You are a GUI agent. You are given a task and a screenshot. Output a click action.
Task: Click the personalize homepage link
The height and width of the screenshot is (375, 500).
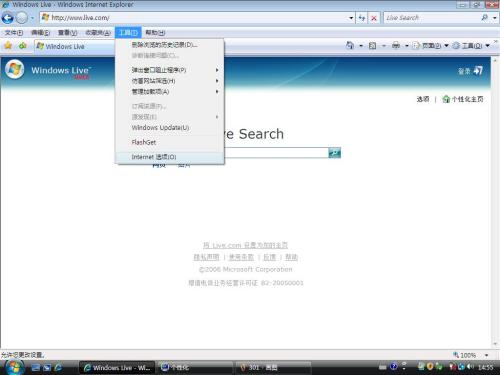(x=463, y=99)
